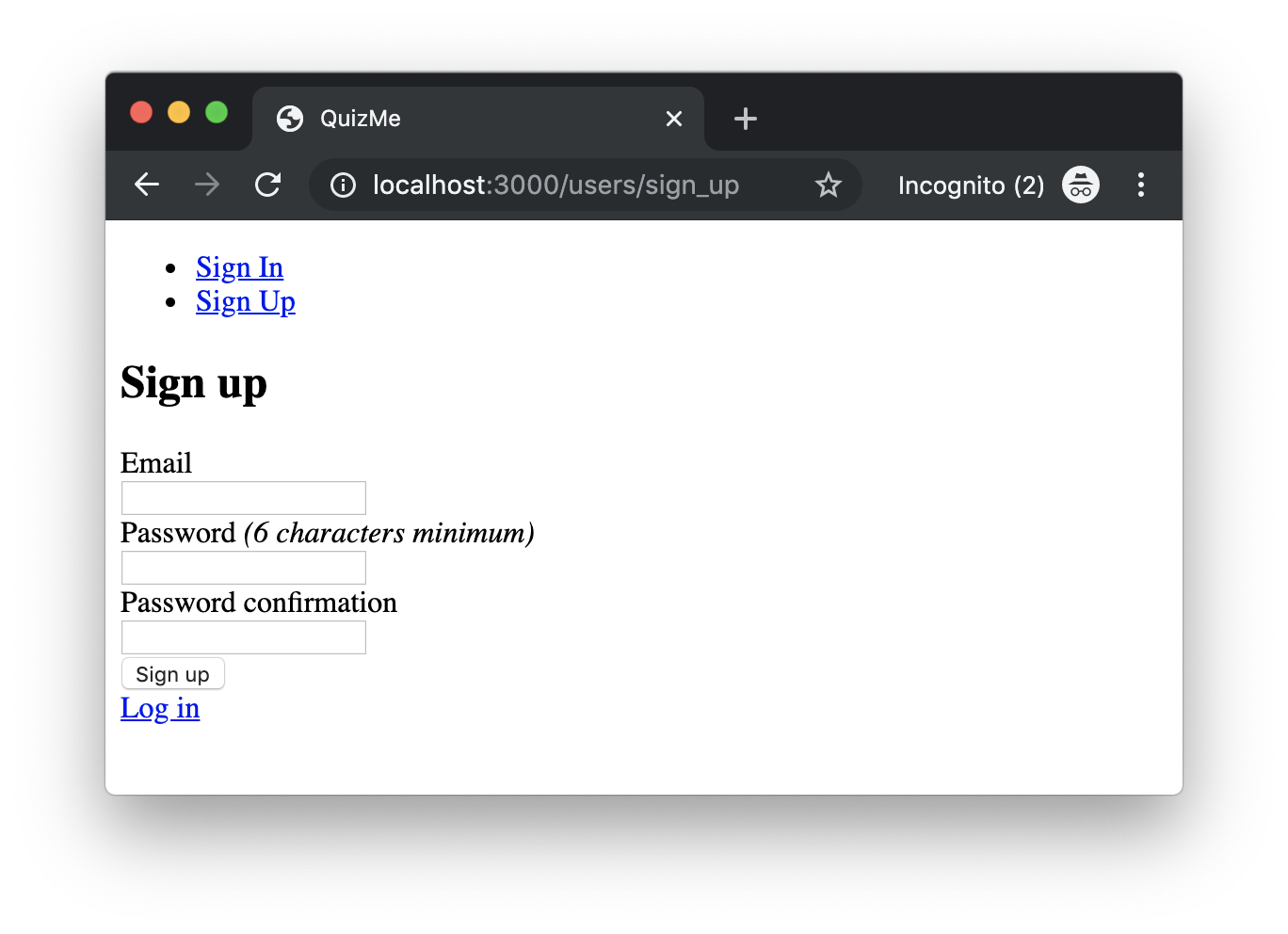Image resolution: width=1288 pixels, height=934 pixels.
Task: Click the globe favicon on QuizMe tab
Action: pos(290,119)
